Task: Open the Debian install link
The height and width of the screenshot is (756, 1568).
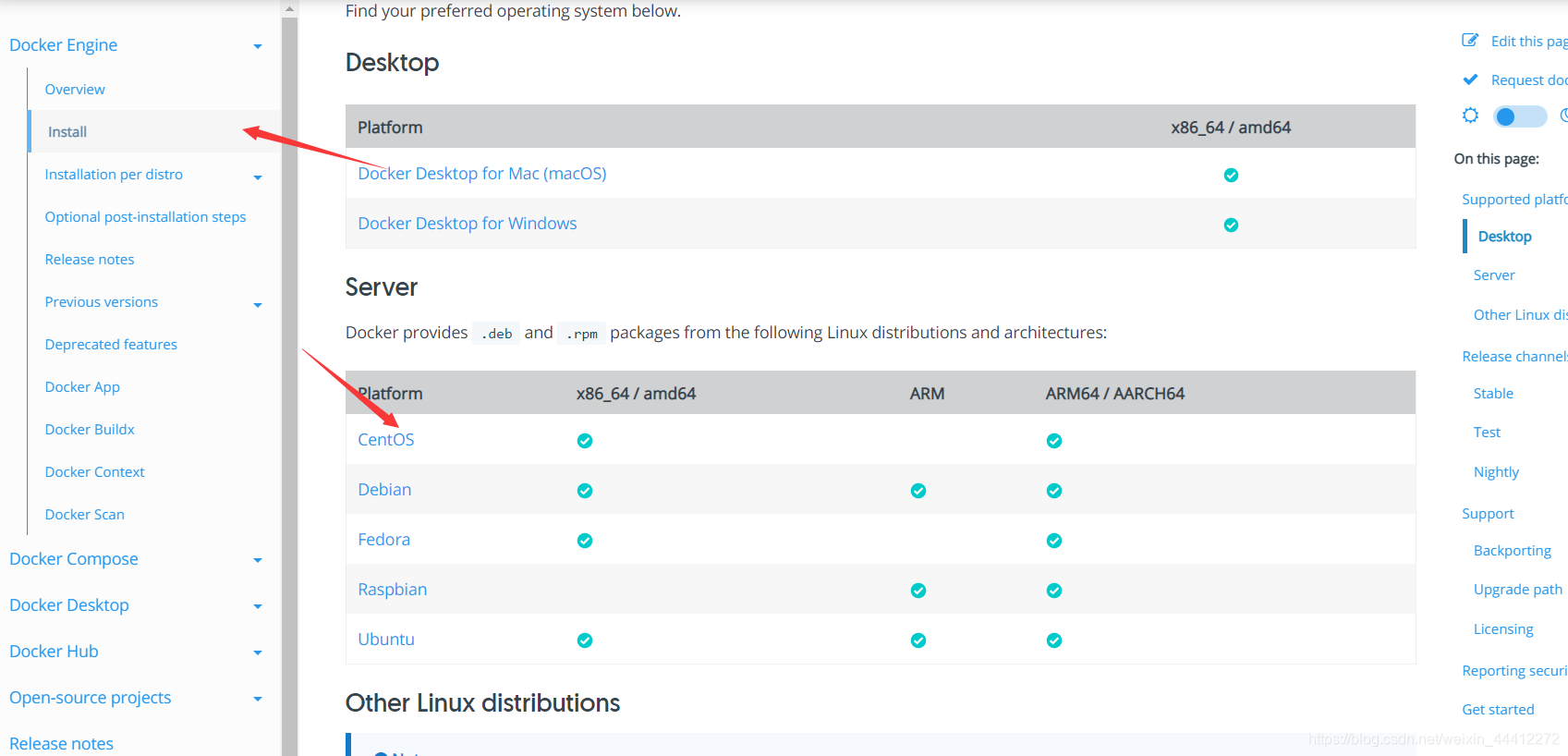Action: pyautogui.click(x=384, y=490)
